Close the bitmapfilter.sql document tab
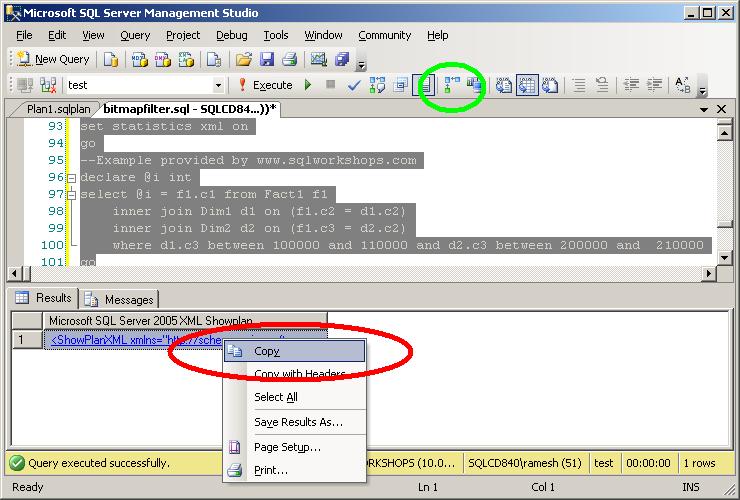The width and height of the screenshot is (740, 500). pos(722,109)
